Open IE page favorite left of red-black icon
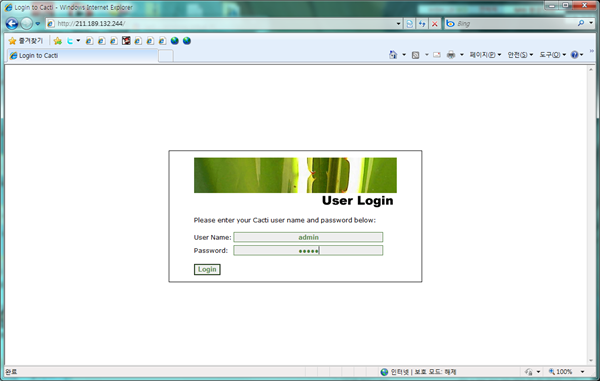This screenshot has width=600, height=381. (x=114, y=41)
